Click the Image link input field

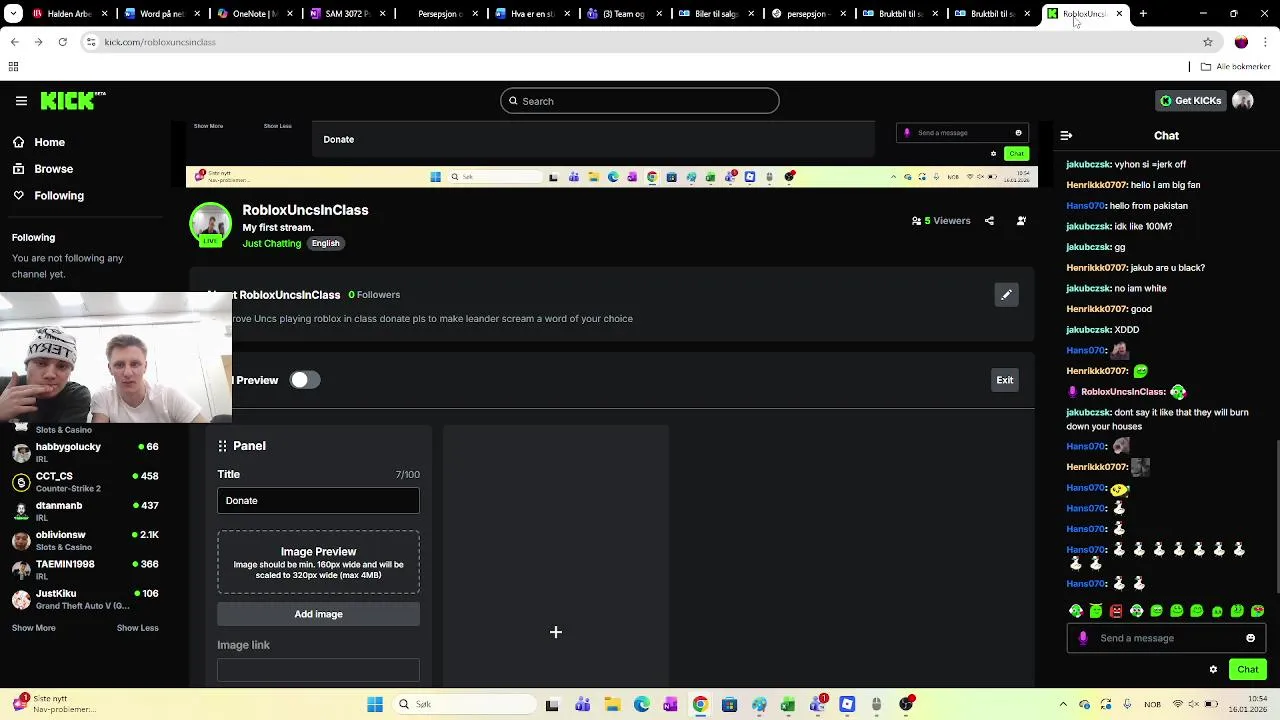[x=318, y=670]
